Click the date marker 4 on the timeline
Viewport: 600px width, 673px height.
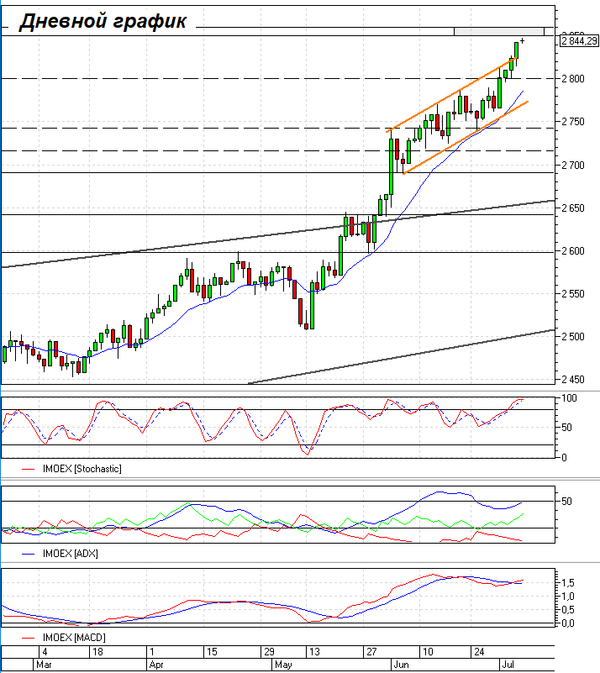pos(45,652)
